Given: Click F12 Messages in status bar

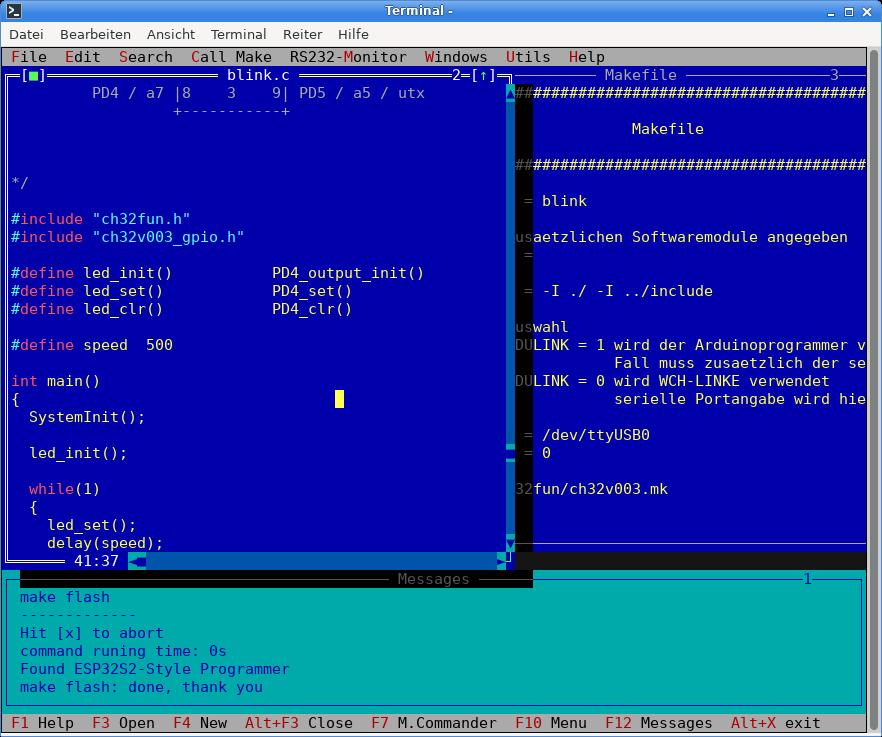Looking at the screenshot, I should [x=658, y=723].
